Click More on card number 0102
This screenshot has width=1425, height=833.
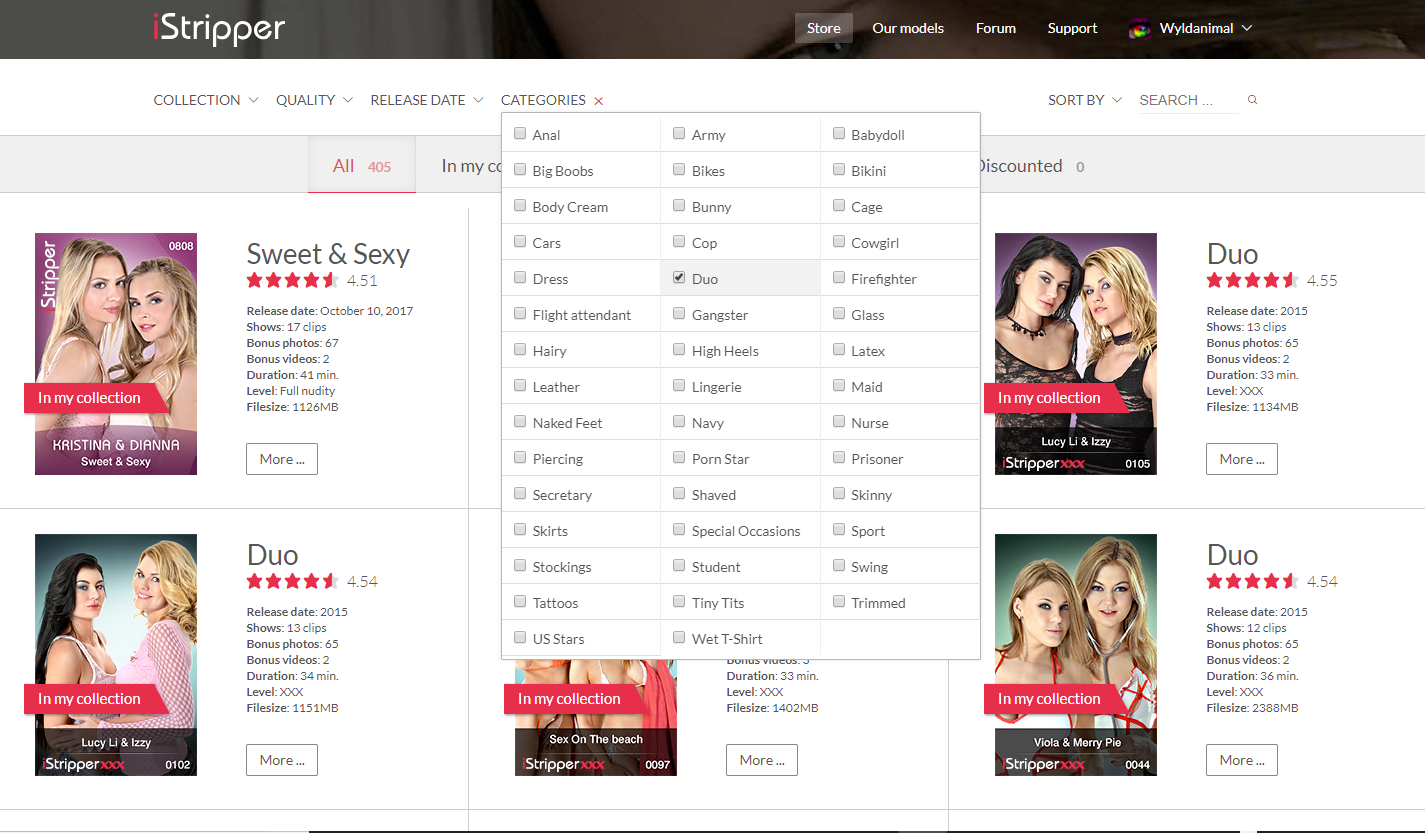pos(282,760)
